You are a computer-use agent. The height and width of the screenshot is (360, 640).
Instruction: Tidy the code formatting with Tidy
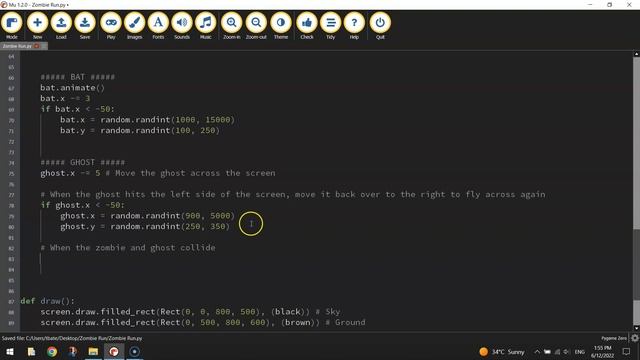[330, 26]
